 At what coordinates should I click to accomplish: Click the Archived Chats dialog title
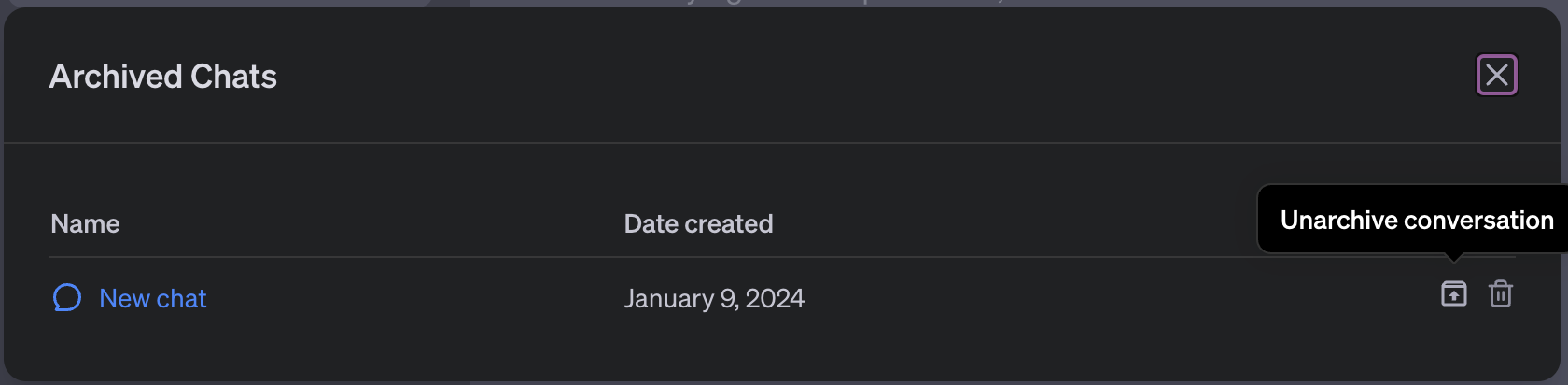point(163,77)
